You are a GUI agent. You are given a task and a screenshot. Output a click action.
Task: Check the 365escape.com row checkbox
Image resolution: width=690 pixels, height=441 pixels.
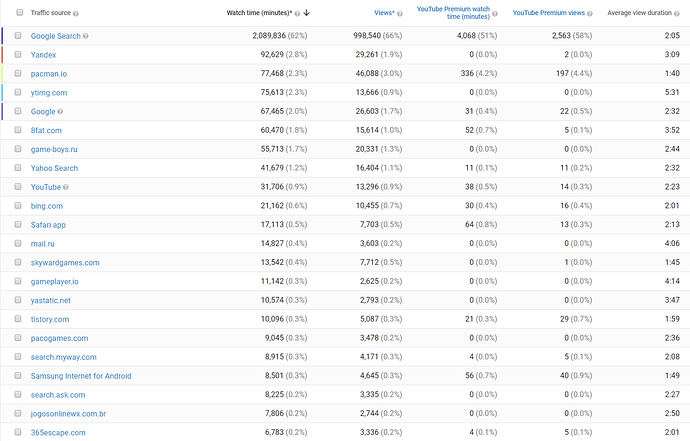(x=18, y=432)
